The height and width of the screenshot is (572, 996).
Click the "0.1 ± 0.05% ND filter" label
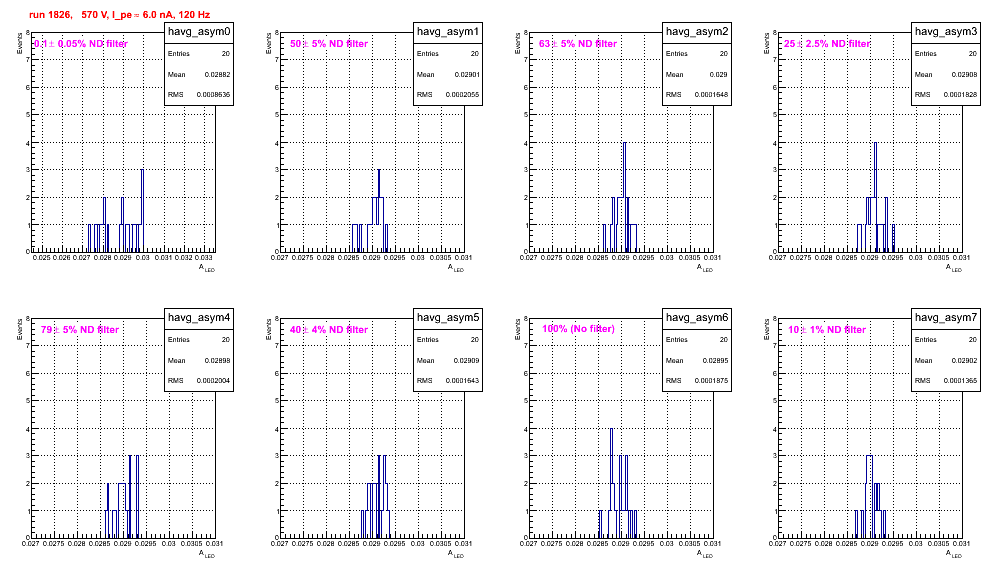tap(81, 44)
